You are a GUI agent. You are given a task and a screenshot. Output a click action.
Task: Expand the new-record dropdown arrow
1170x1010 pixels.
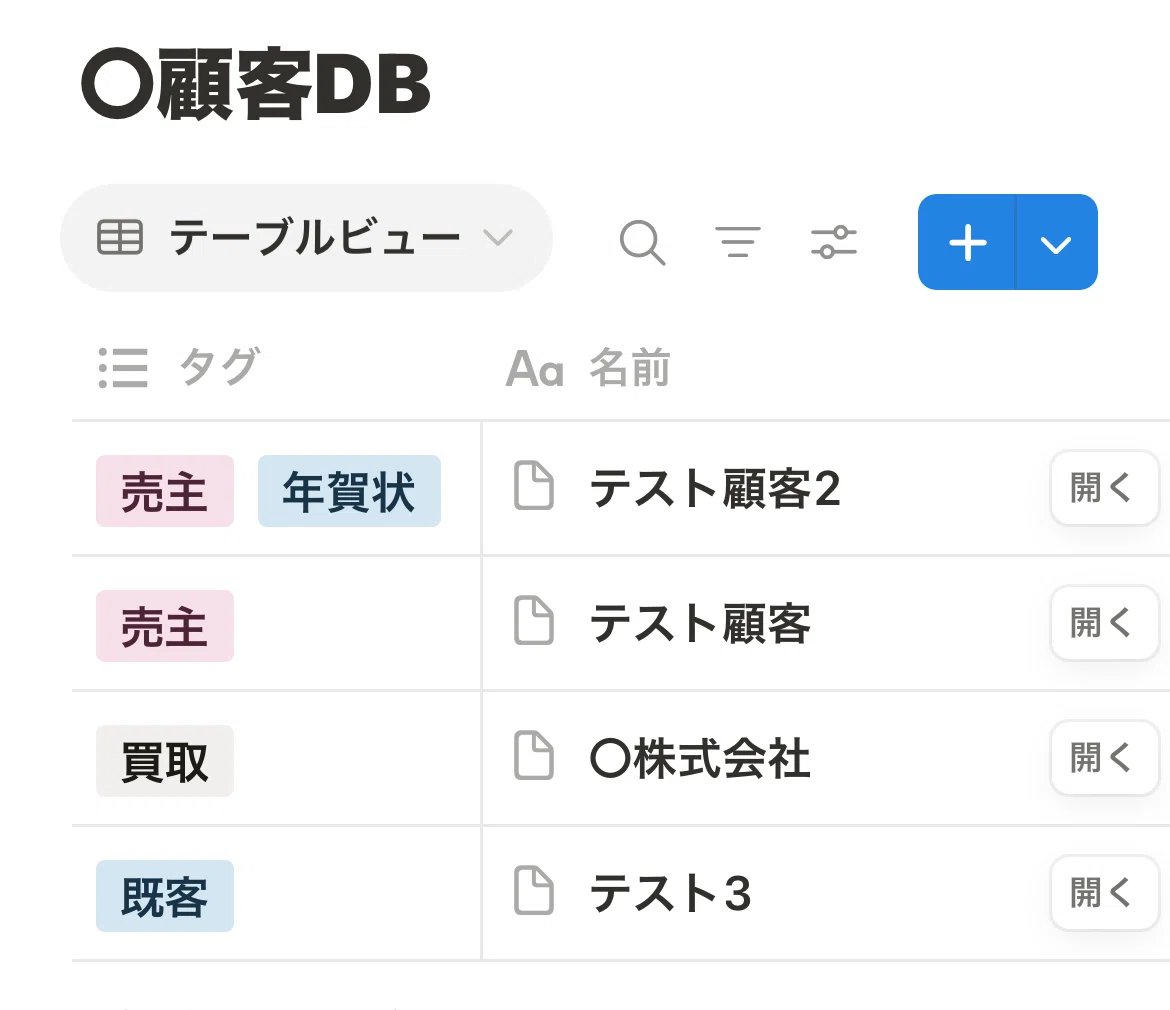click(1057, 242)
